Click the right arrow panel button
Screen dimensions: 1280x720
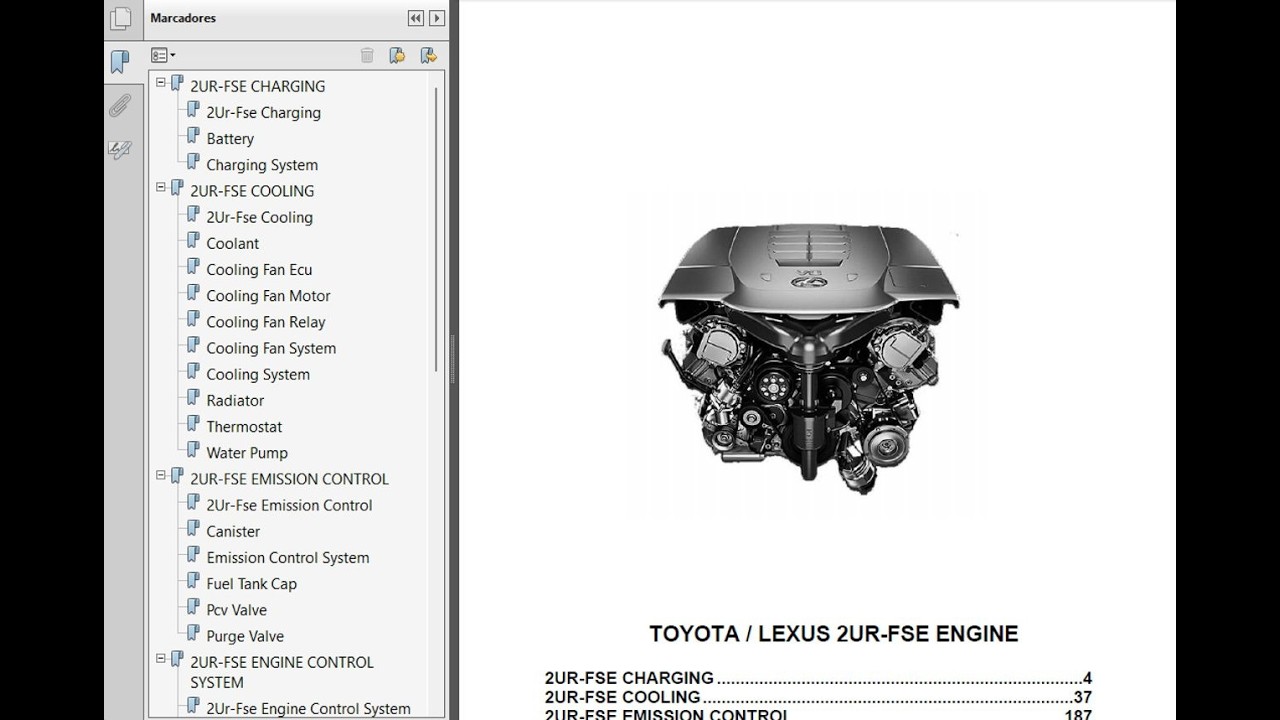(437, 18)
